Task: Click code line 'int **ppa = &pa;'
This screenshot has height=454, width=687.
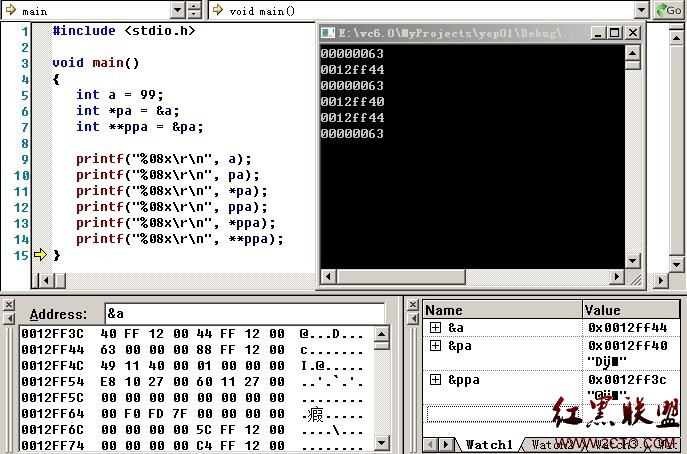Action: tap(140, 127)
